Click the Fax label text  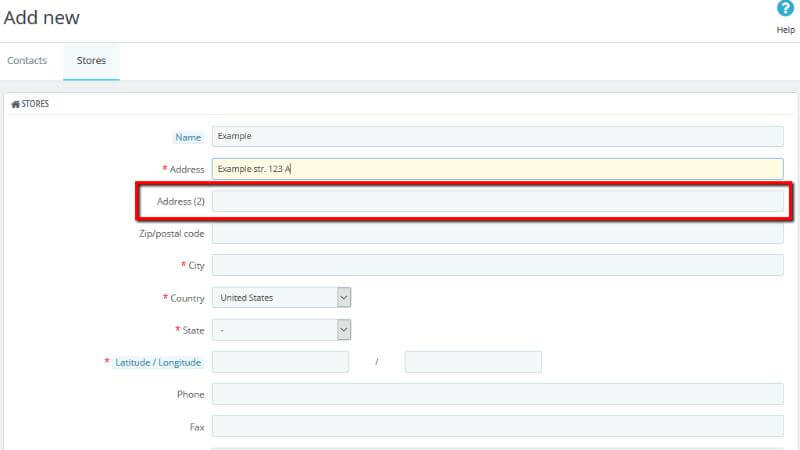197,427
